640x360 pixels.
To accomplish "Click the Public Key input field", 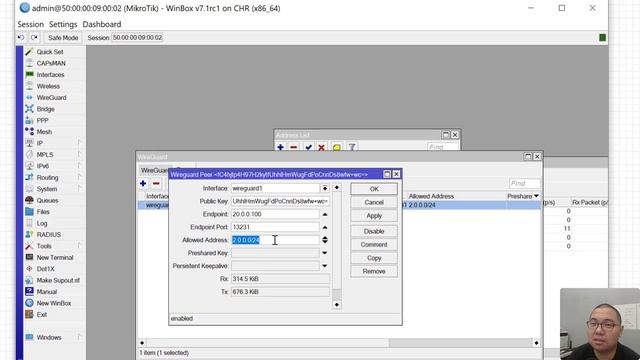I will coord(280,201).
